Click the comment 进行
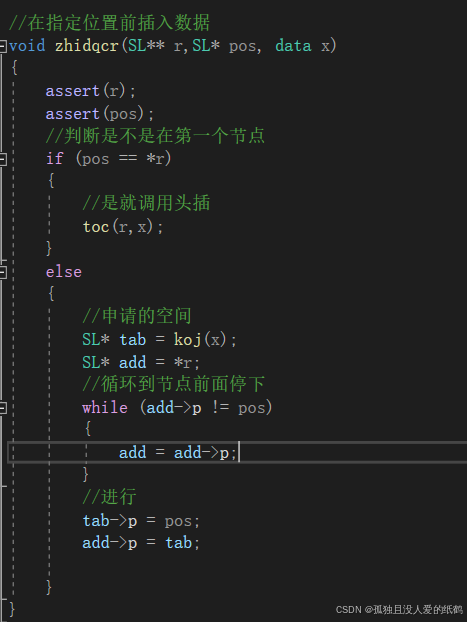The height and width of the screenshot is (622, 467). [x=110, y=497]
